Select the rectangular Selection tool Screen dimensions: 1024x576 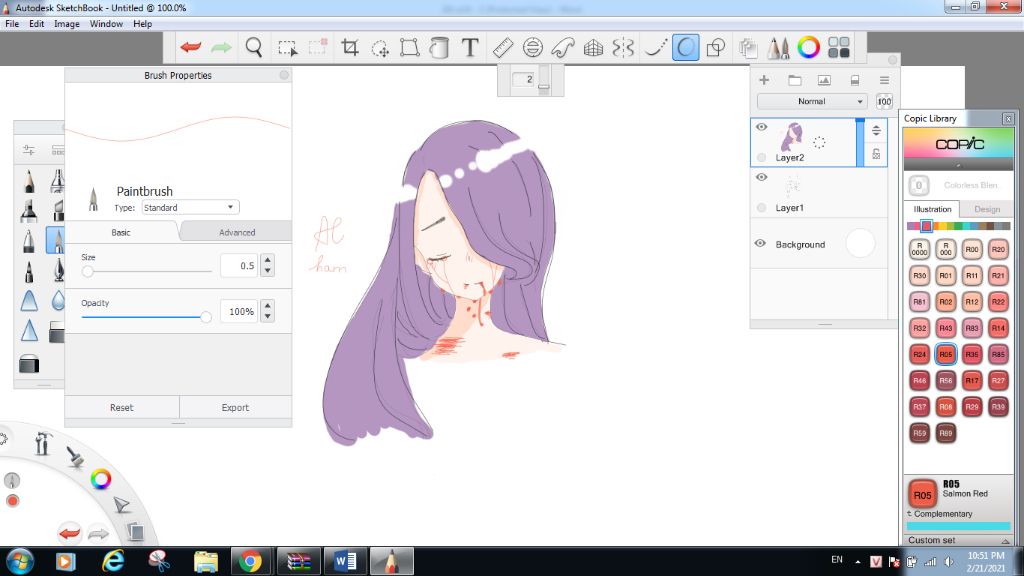coord(287,48)
